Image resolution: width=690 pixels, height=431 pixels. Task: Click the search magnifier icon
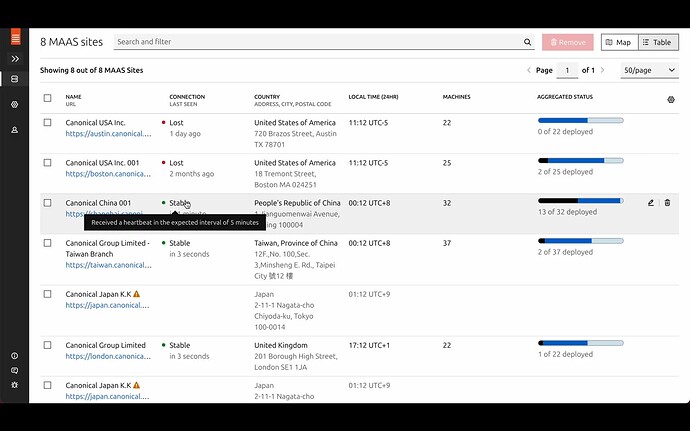[527, 42]
